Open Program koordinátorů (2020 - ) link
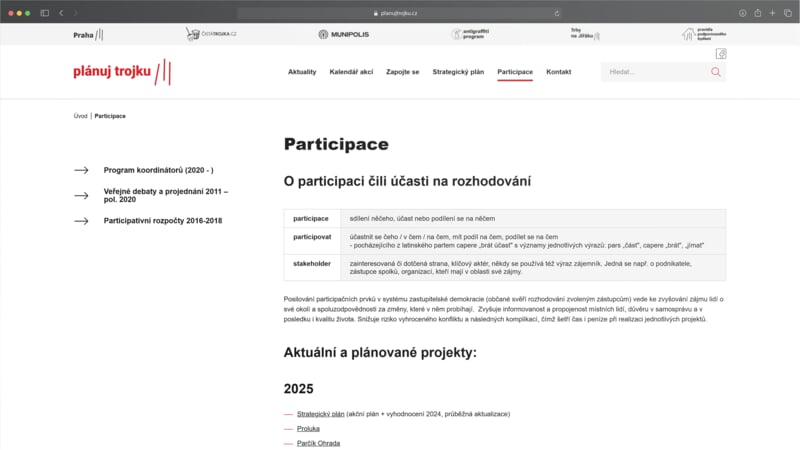 (158, 170)
